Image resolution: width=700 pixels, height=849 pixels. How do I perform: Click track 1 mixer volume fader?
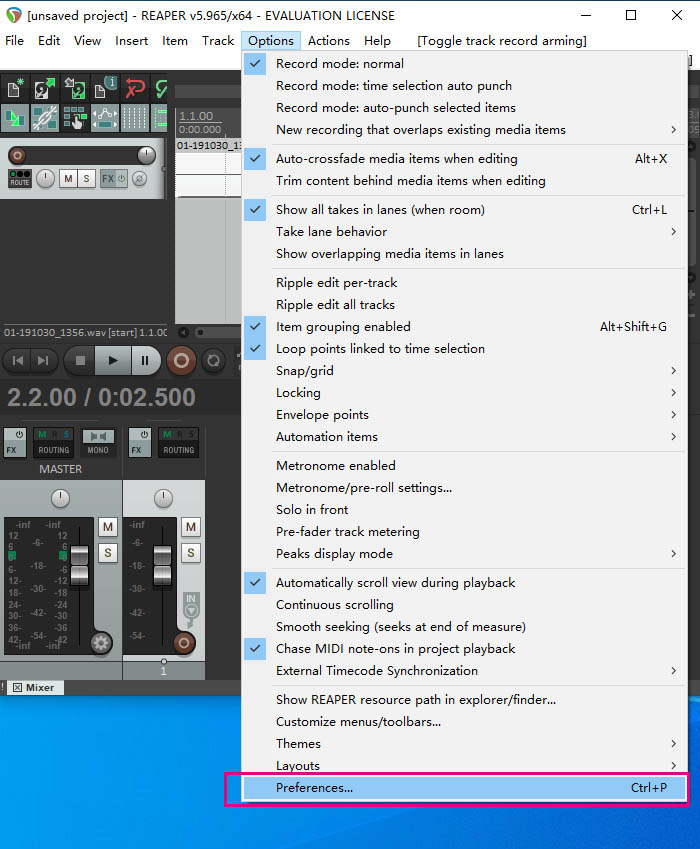tap(162, 565)
